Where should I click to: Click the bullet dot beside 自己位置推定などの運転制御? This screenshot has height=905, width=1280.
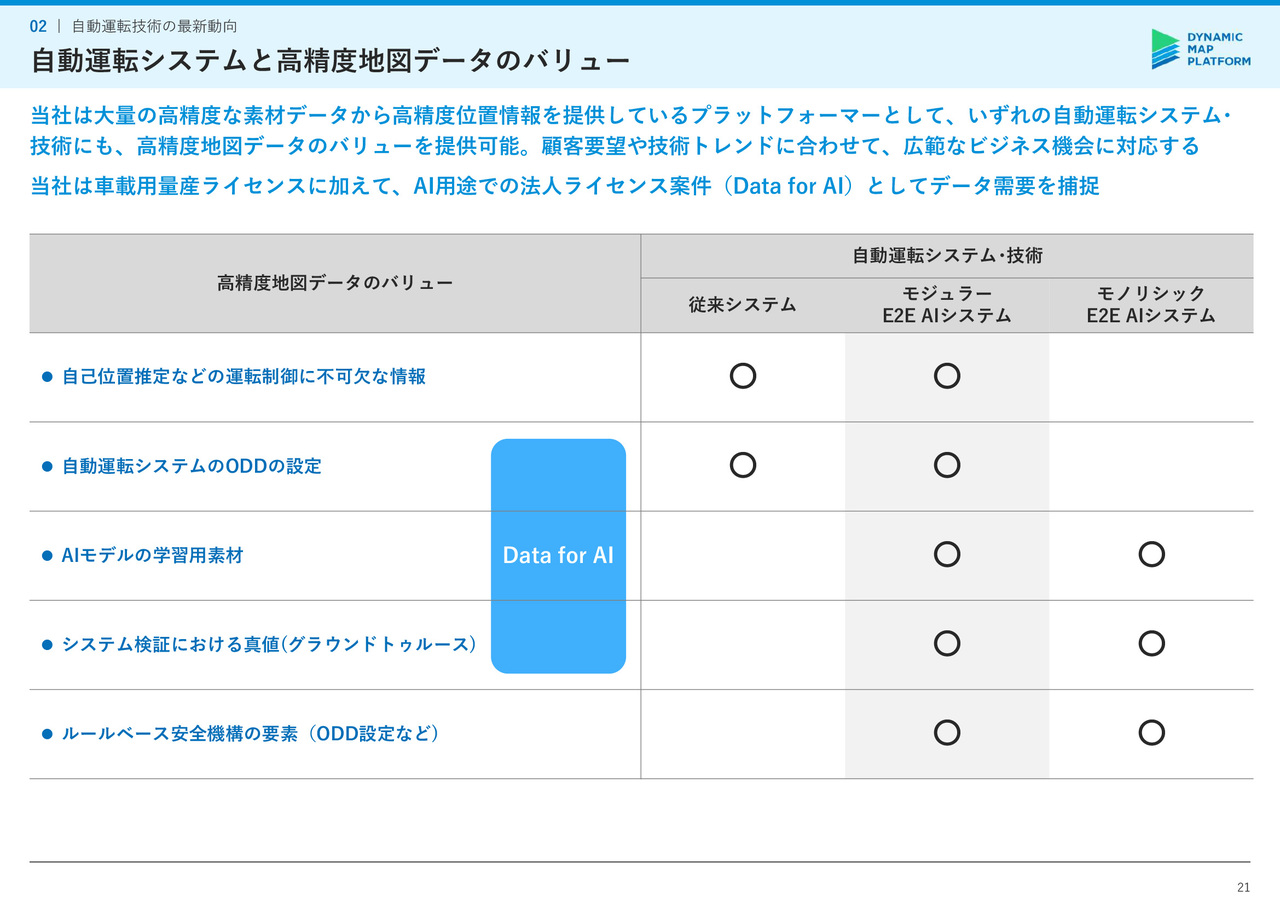click(x=46, y=378)
